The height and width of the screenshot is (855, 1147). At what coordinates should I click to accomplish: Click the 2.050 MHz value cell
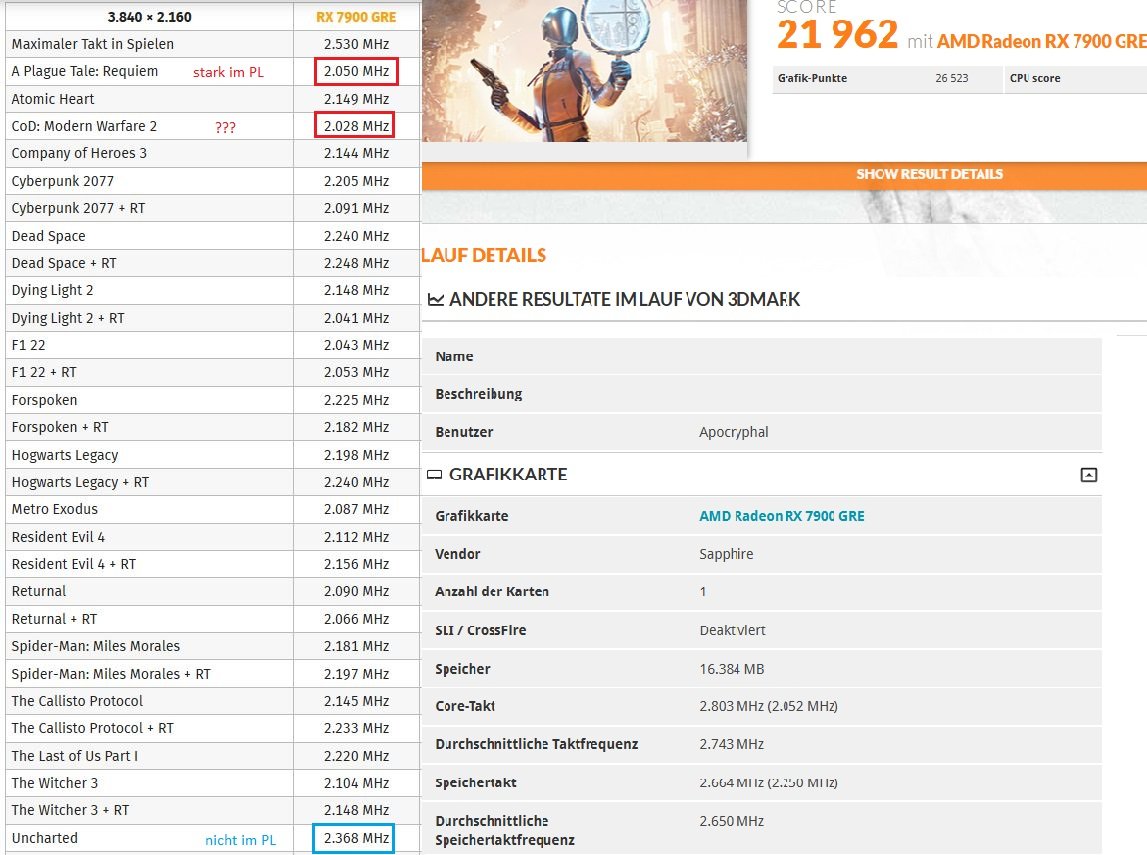point(356,72)
